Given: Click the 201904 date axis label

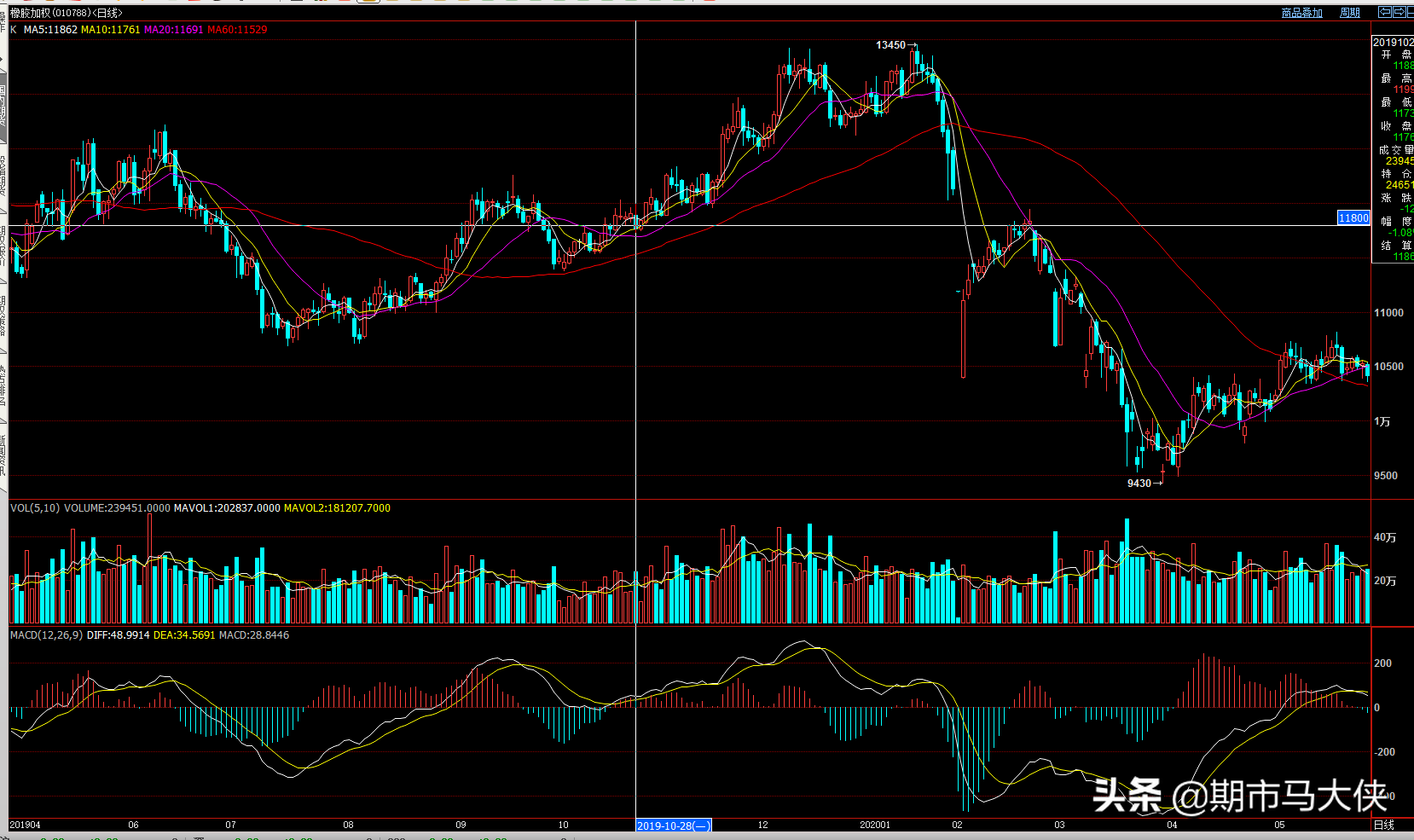Looking at the screenshot, I should click(25, 825).
